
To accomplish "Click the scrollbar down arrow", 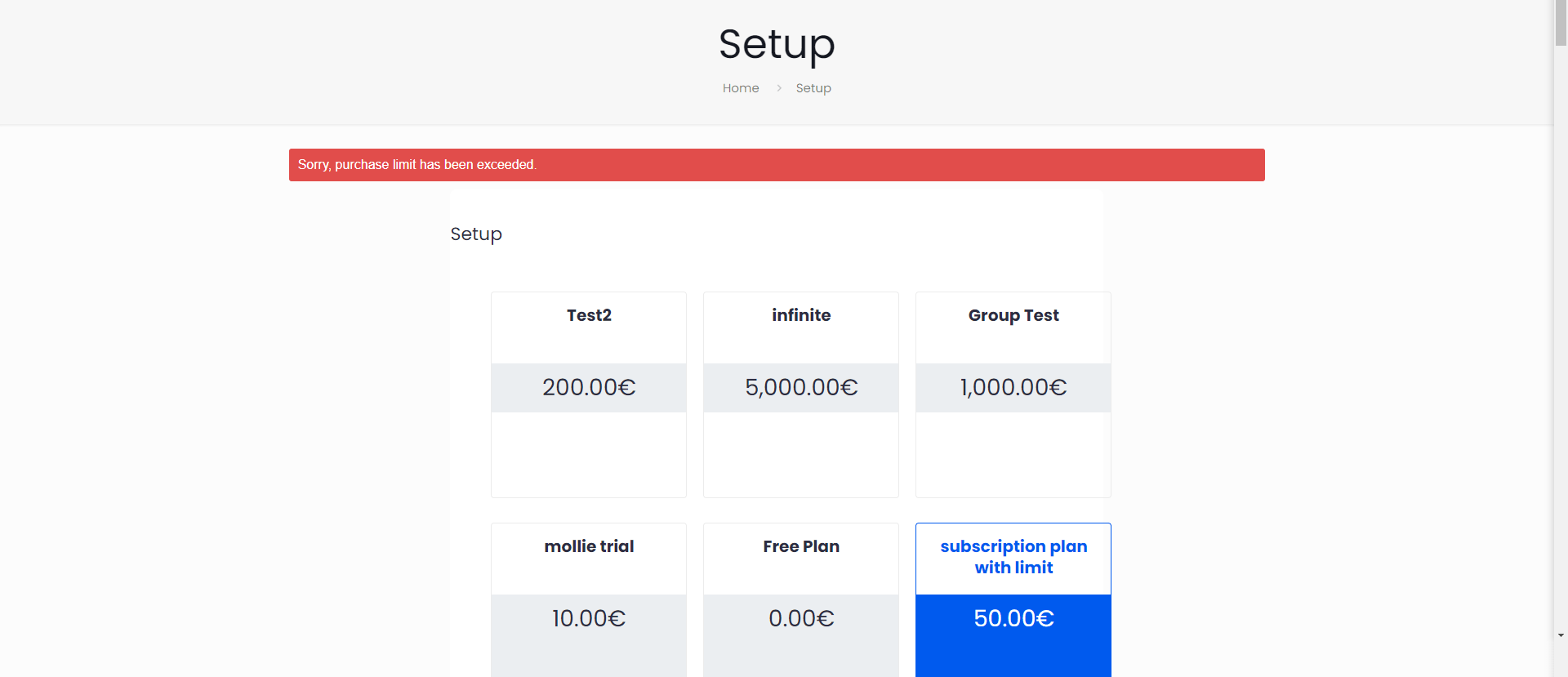I will tap(1561, 635).
